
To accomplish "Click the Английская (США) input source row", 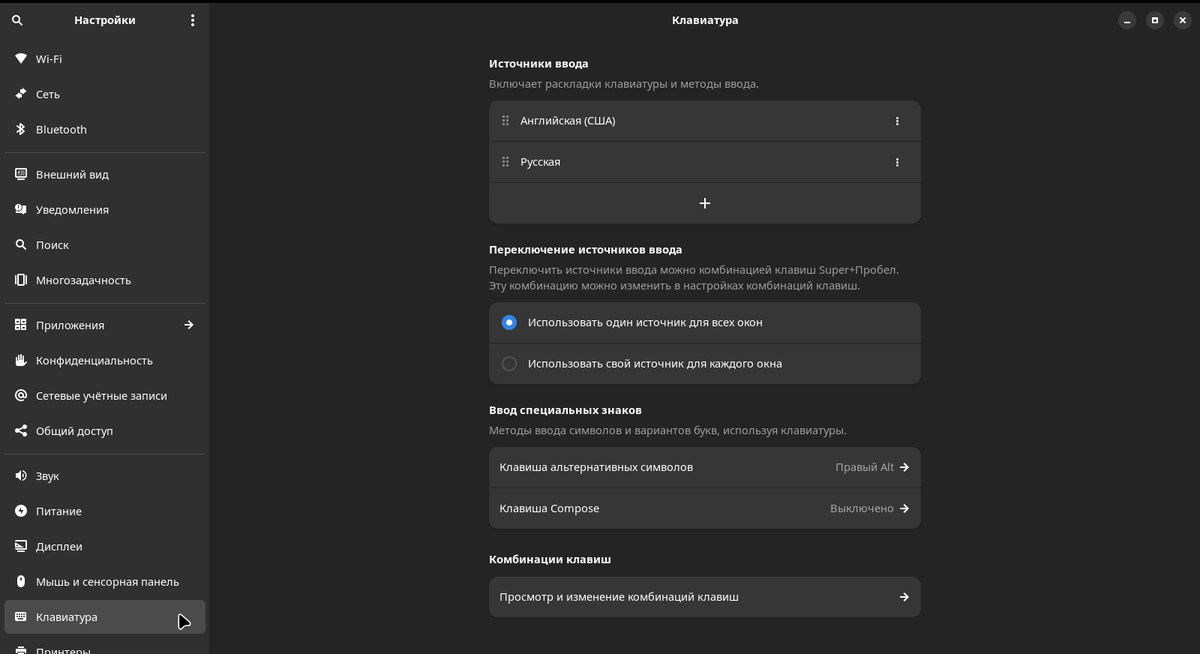I will [680, 121].
